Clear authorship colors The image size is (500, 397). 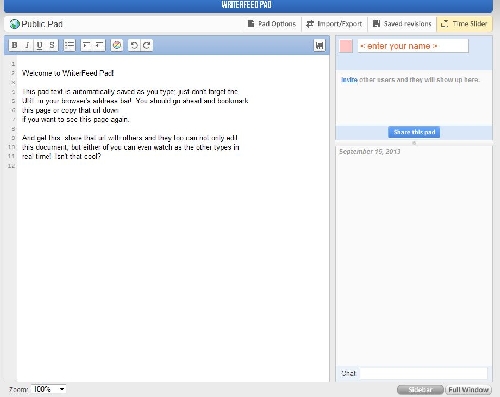117,45
